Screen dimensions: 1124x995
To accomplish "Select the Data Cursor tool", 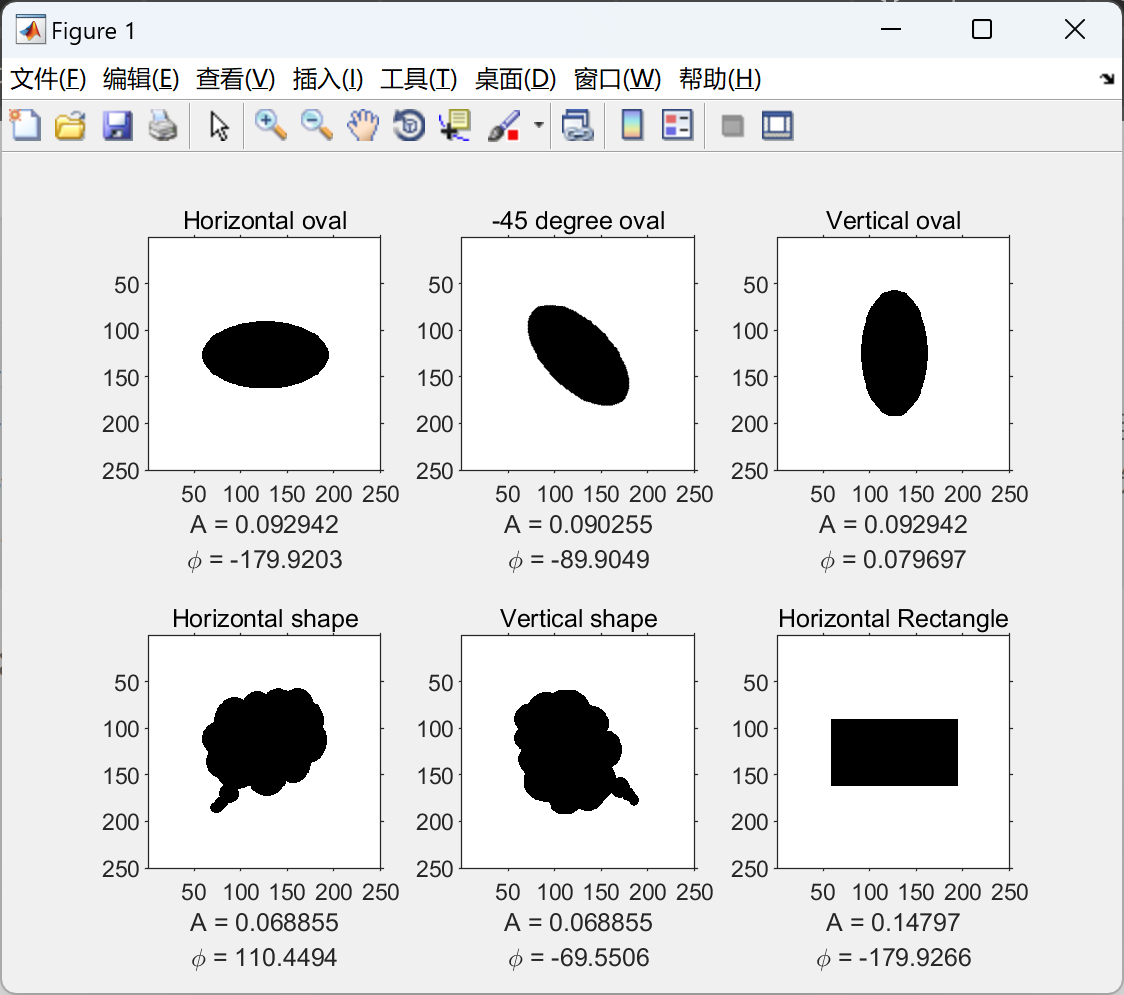I will click(x=455, y=125).
